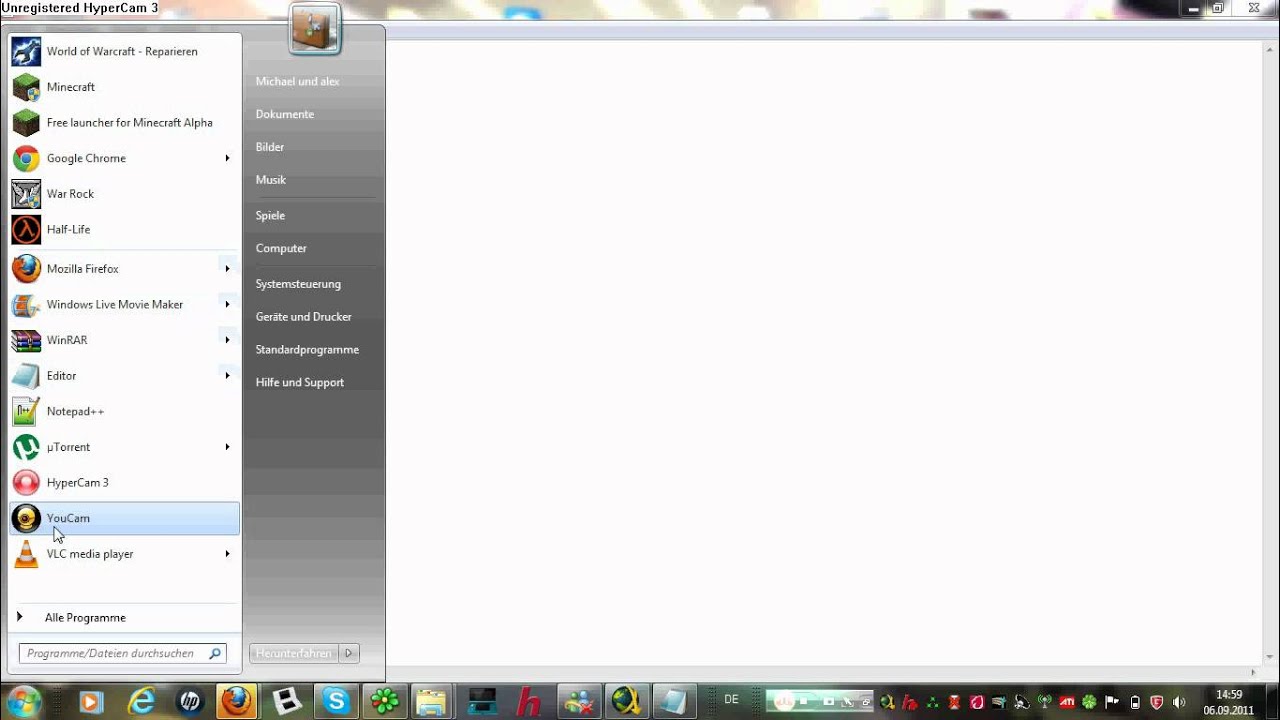Click the volume speaker tray icon
This screenshot has width=1280, height=720.
point(1178,702)
